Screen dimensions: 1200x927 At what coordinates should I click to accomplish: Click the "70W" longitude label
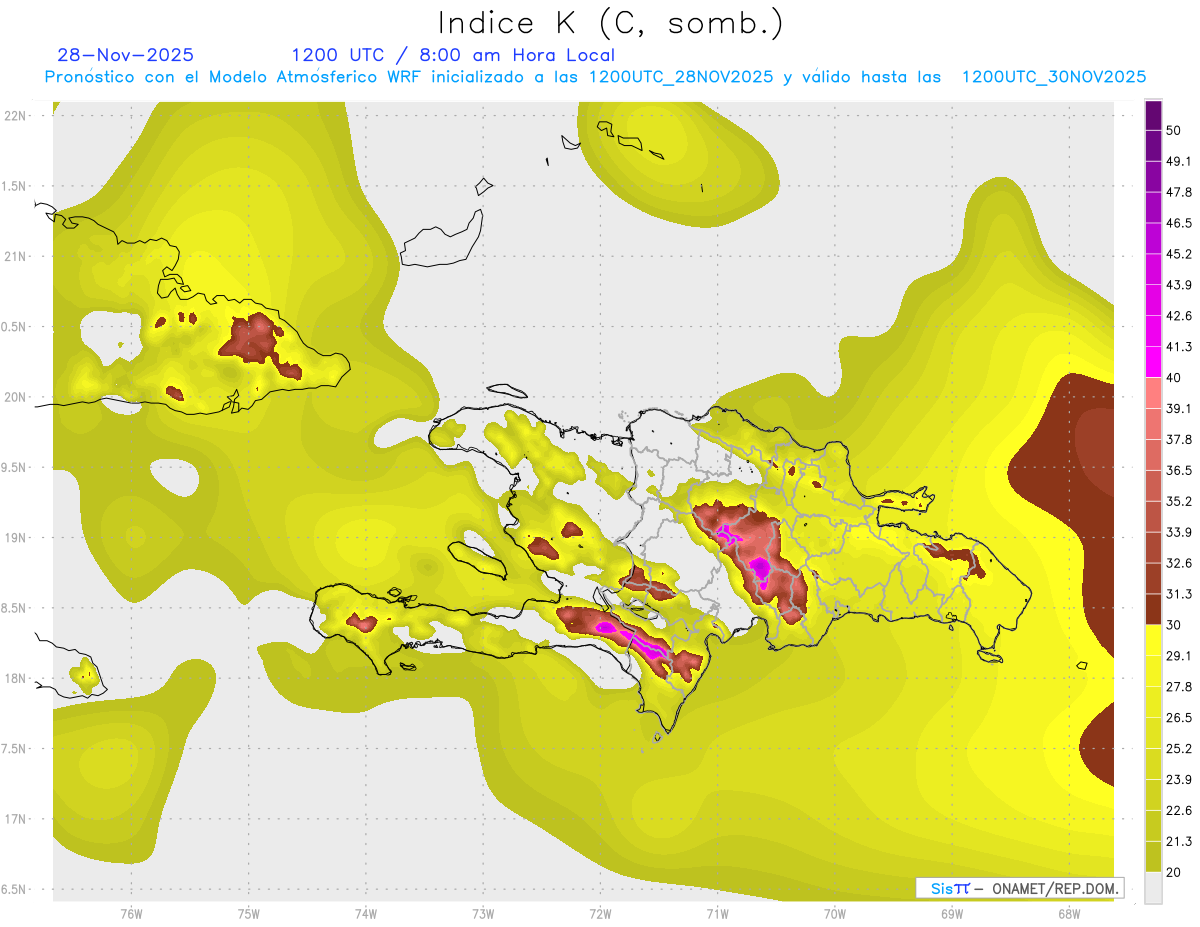(x=835, y=913)
